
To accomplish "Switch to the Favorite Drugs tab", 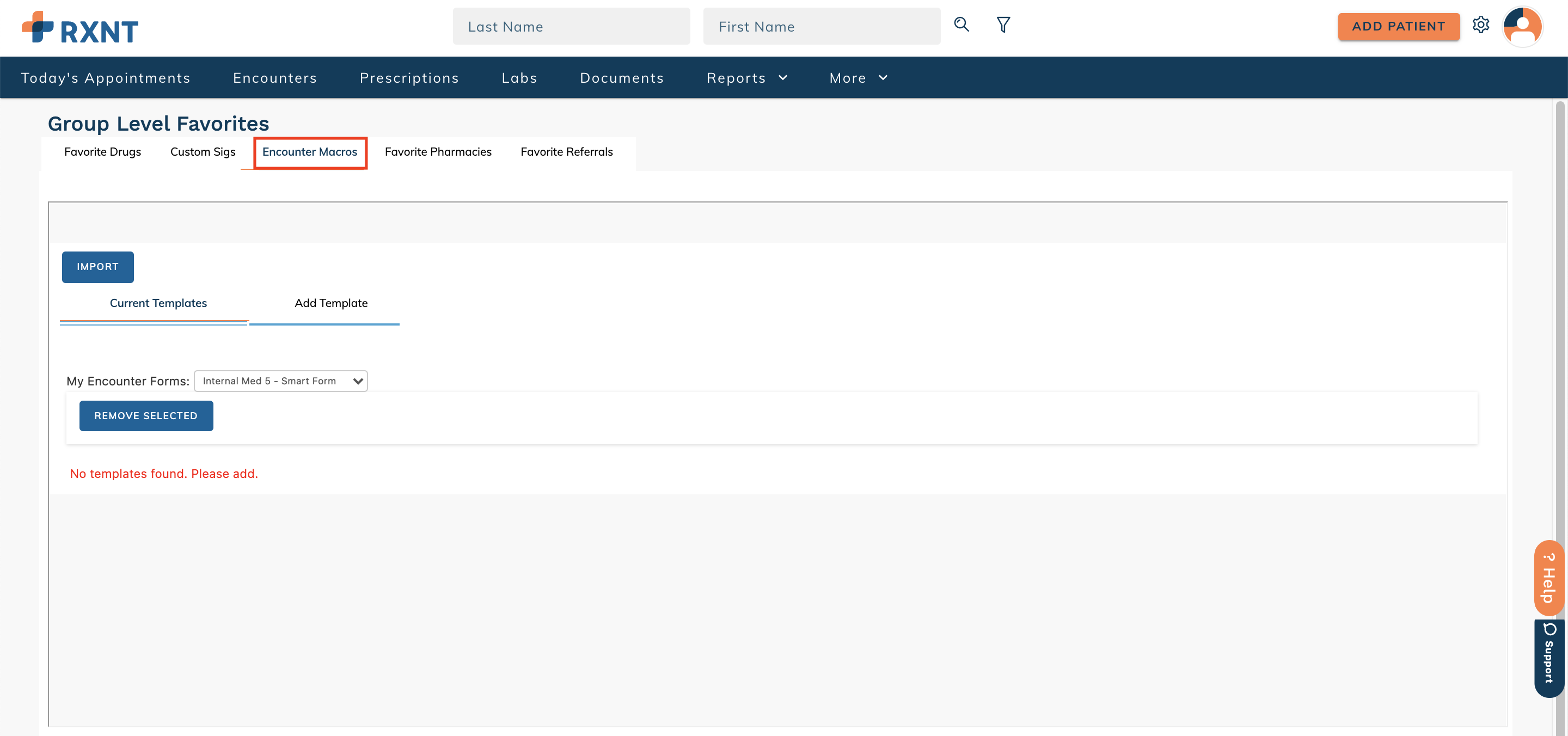I will coord(102,152).
